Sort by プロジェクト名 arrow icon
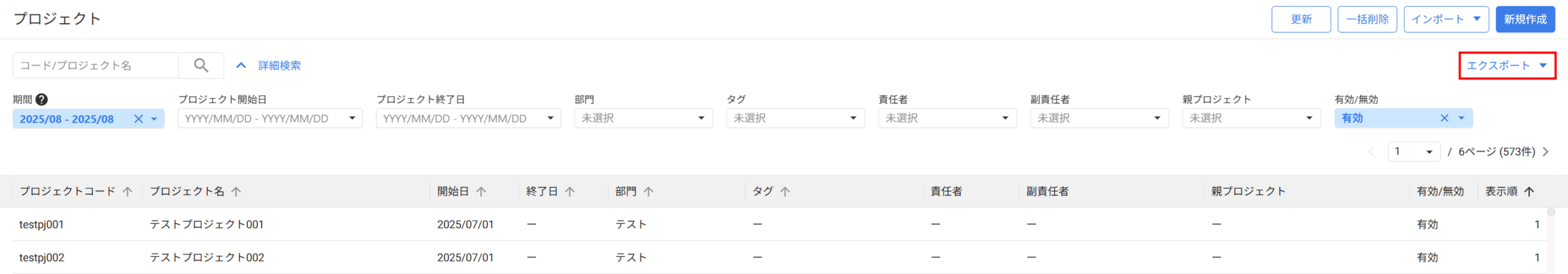This screenshot has width=1568, height=274. [236, 191]
